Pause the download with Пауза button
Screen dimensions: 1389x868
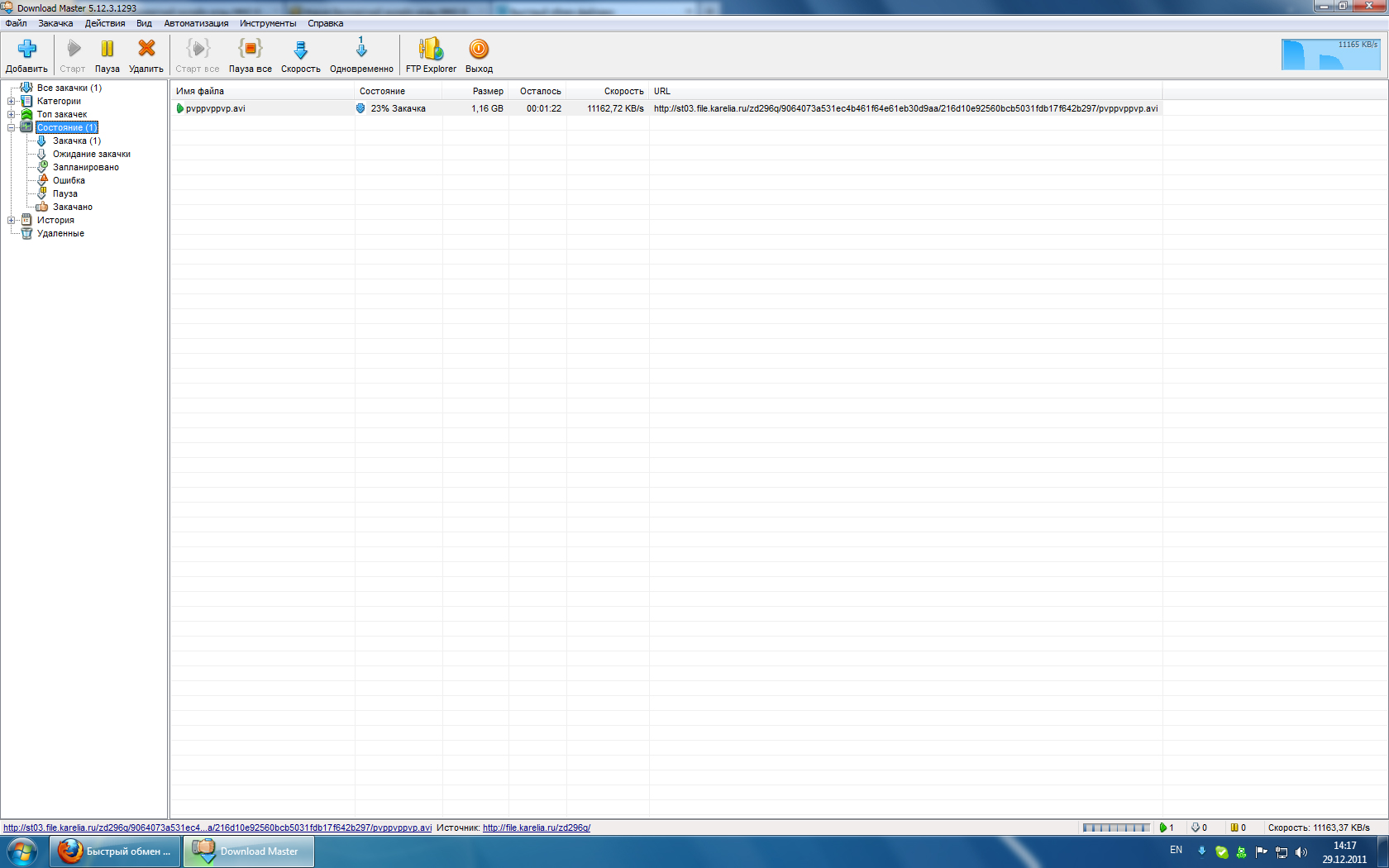click(107, 50)
